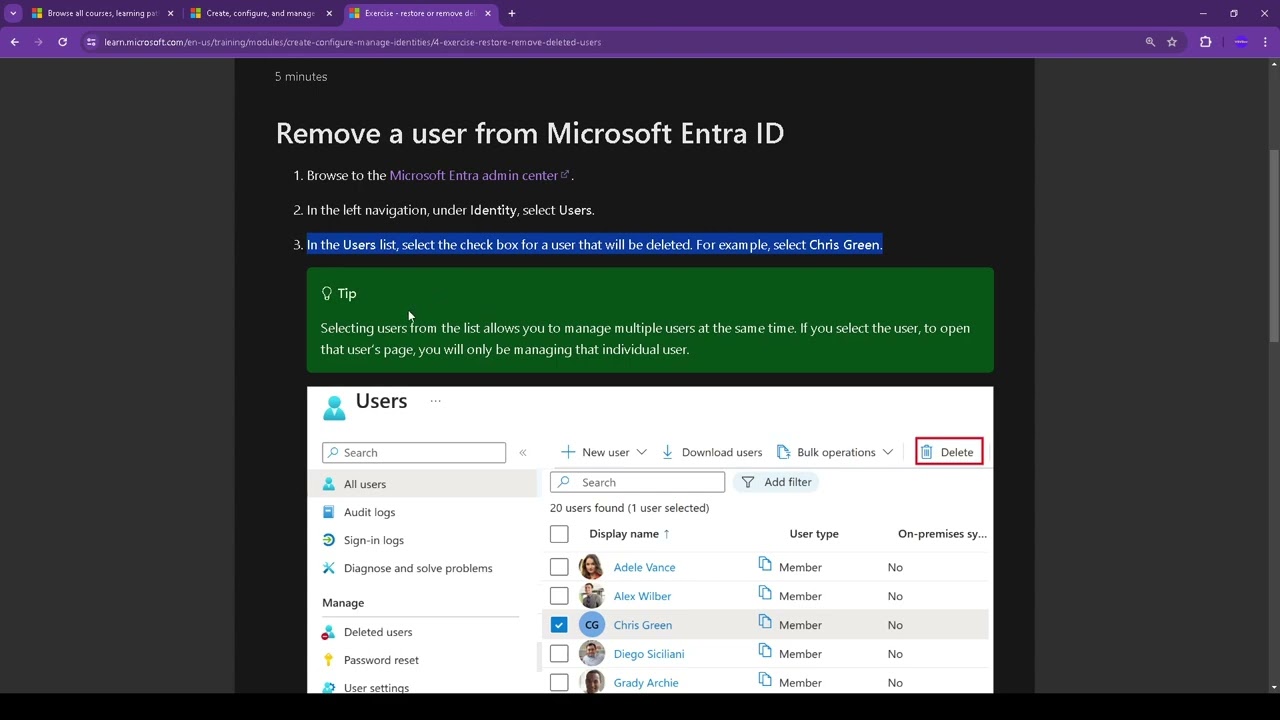Screen dimensions: 1280x720
Task: Reload the current page
Action: 62,42
